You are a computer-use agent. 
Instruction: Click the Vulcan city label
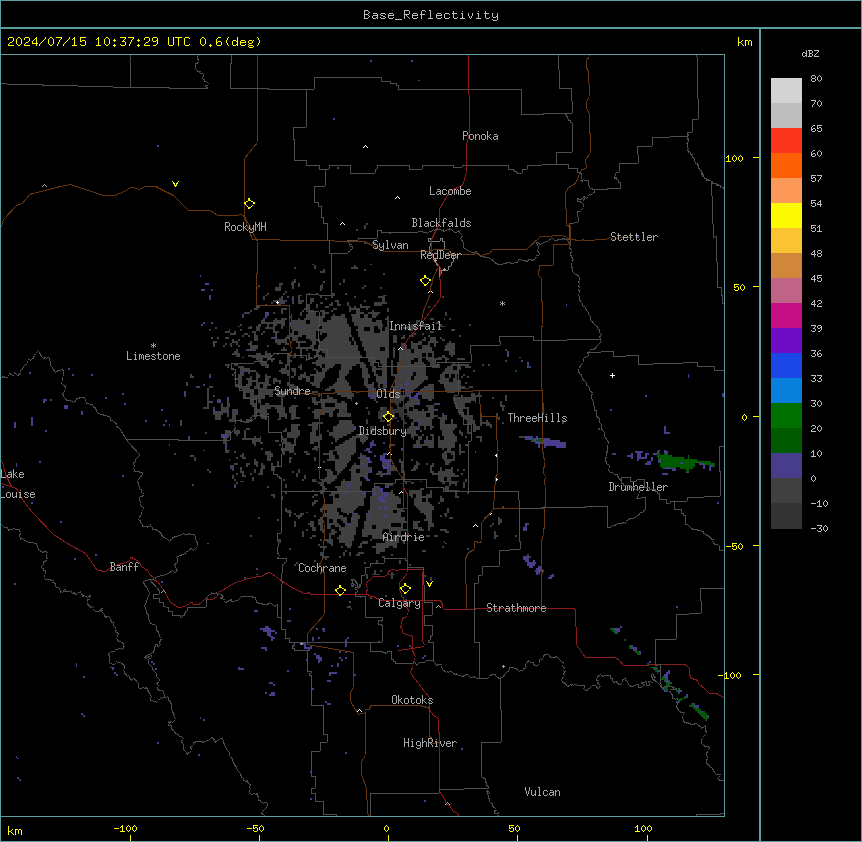pos(542,792)
